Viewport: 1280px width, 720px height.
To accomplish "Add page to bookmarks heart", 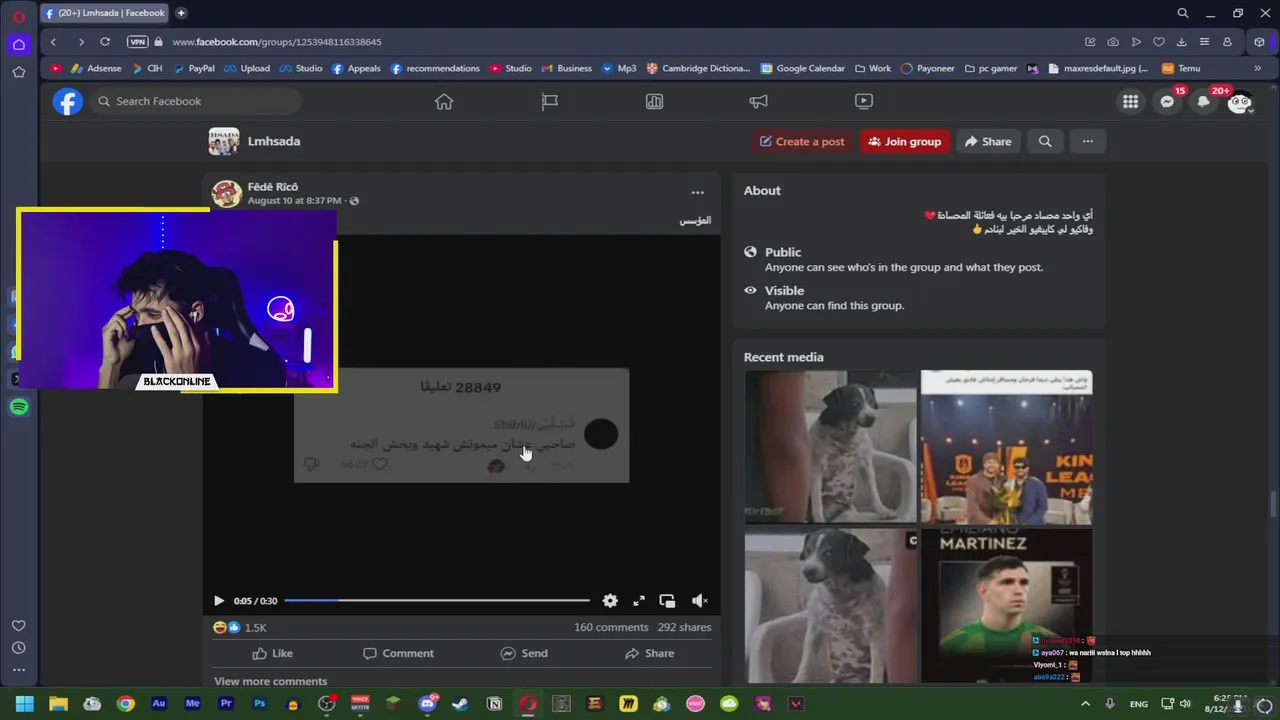I will click(x=1159, y=42).
